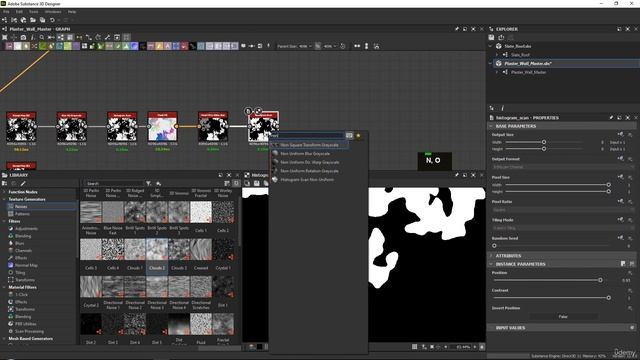The image size is (640, 360).
Task: Open Adjustments filter category
Action: coord(26,229)
